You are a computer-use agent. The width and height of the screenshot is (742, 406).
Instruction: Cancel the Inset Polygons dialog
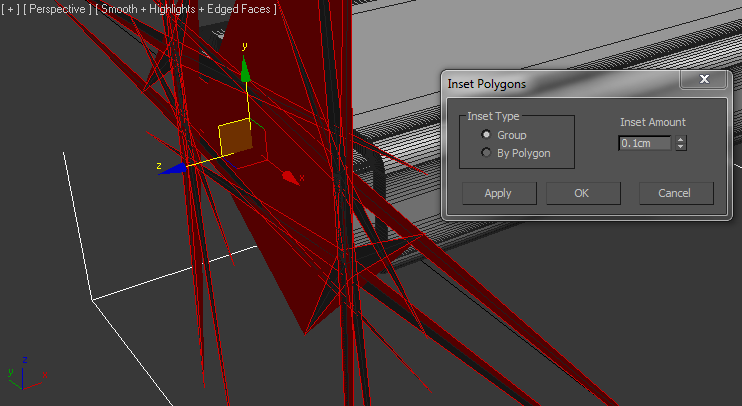tap(676, 193)
